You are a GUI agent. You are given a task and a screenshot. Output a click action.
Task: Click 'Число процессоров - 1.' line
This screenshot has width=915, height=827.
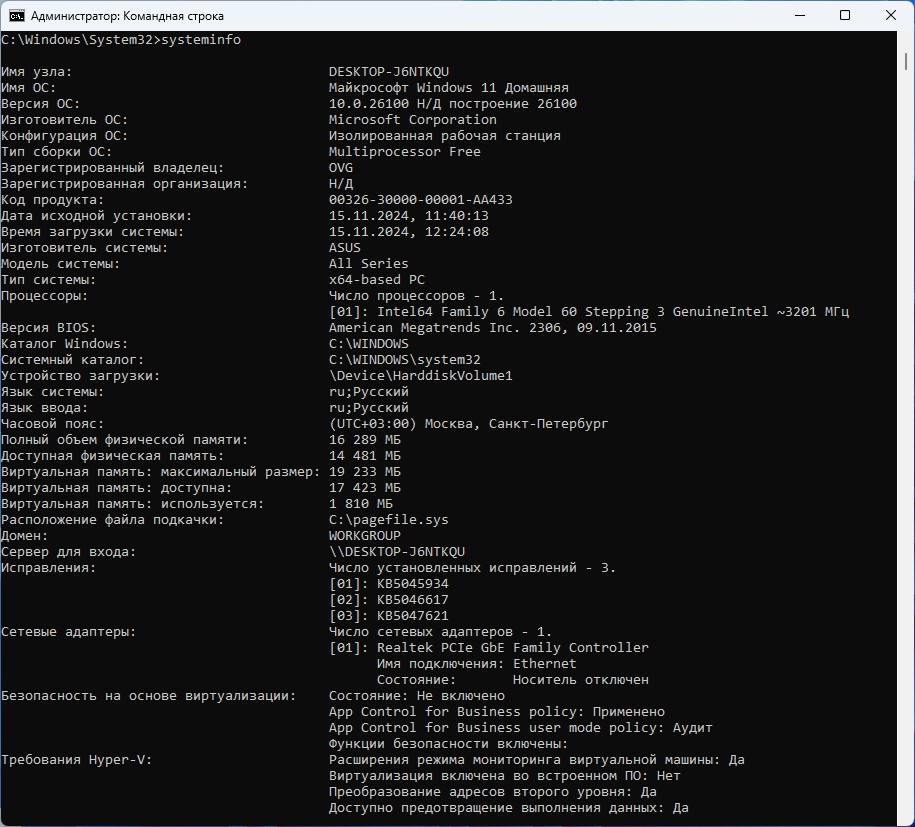(x=416, y=296)
